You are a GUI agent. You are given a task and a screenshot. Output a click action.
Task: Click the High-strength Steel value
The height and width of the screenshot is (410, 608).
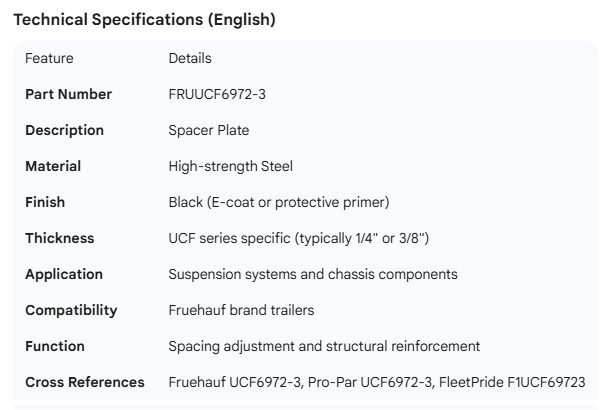[x=231, y=166]
